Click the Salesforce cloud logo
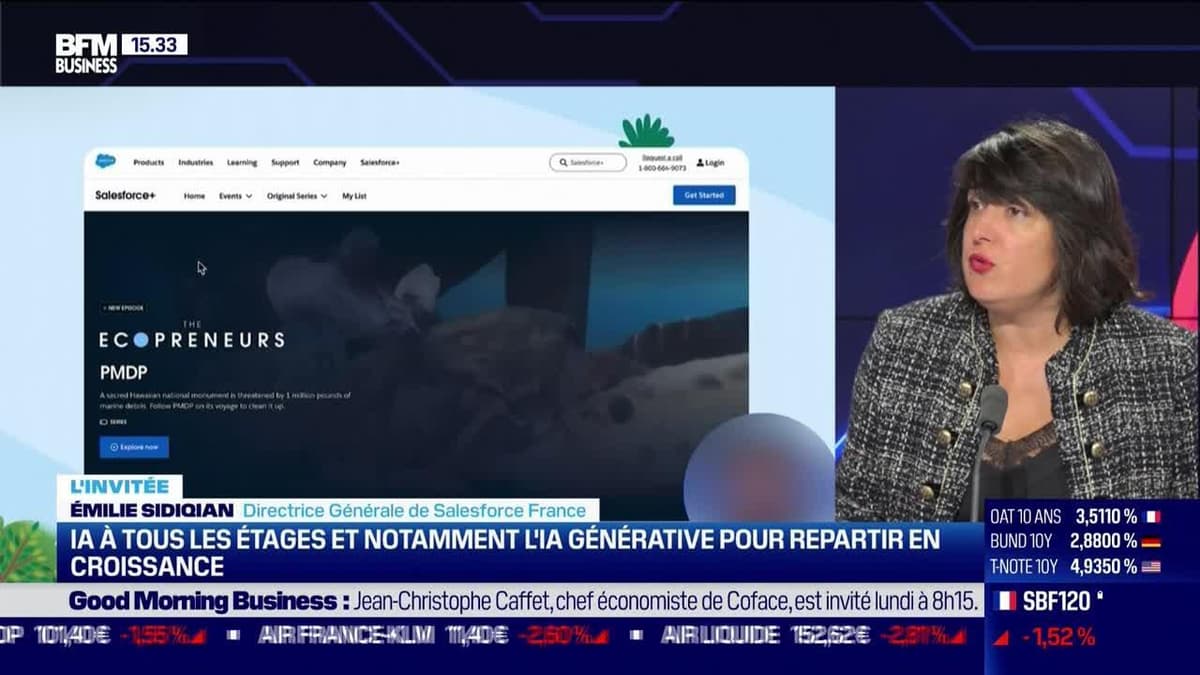This screenshot has height=675, width=1200. (x=105, y=162)
